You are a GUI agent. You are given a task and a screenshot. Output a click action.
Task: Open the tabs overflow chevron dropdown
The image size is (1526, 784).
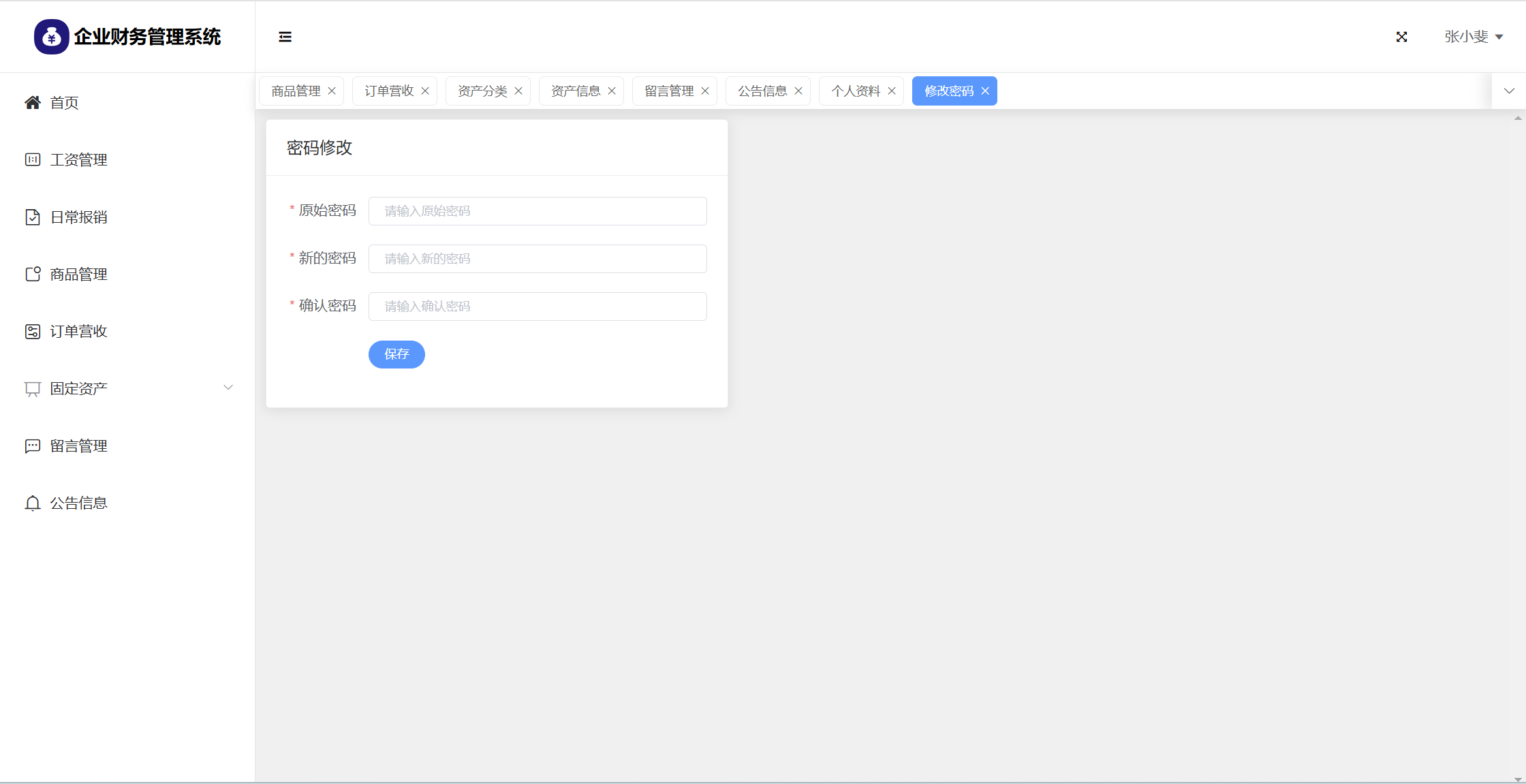pyautogui.click(x=1509, y=91)
